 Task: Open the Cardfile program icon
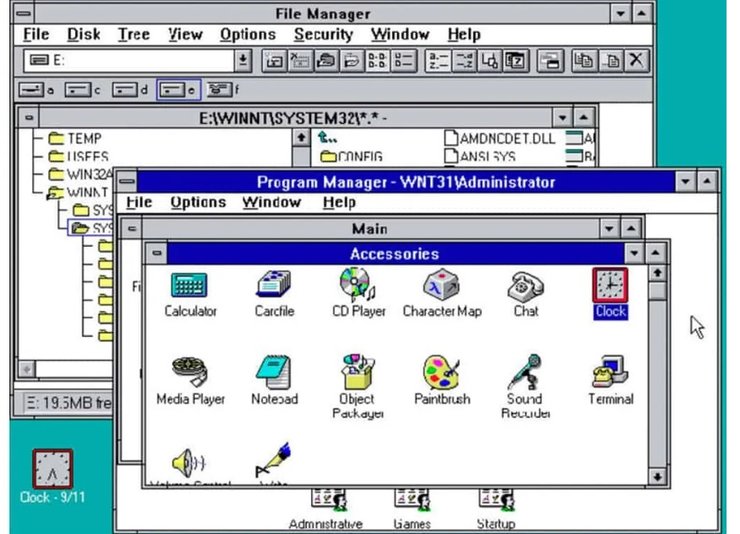pos(274,284)
